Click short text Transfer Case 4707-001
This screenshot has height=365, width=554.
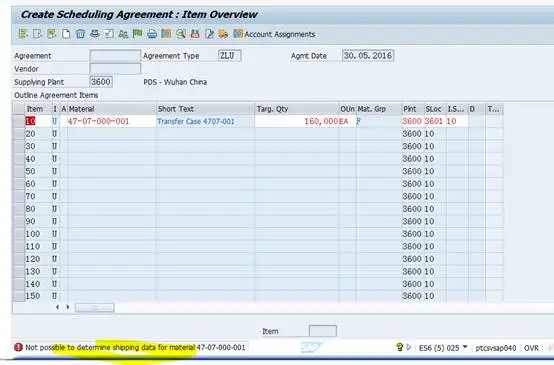tap(205, 121)
